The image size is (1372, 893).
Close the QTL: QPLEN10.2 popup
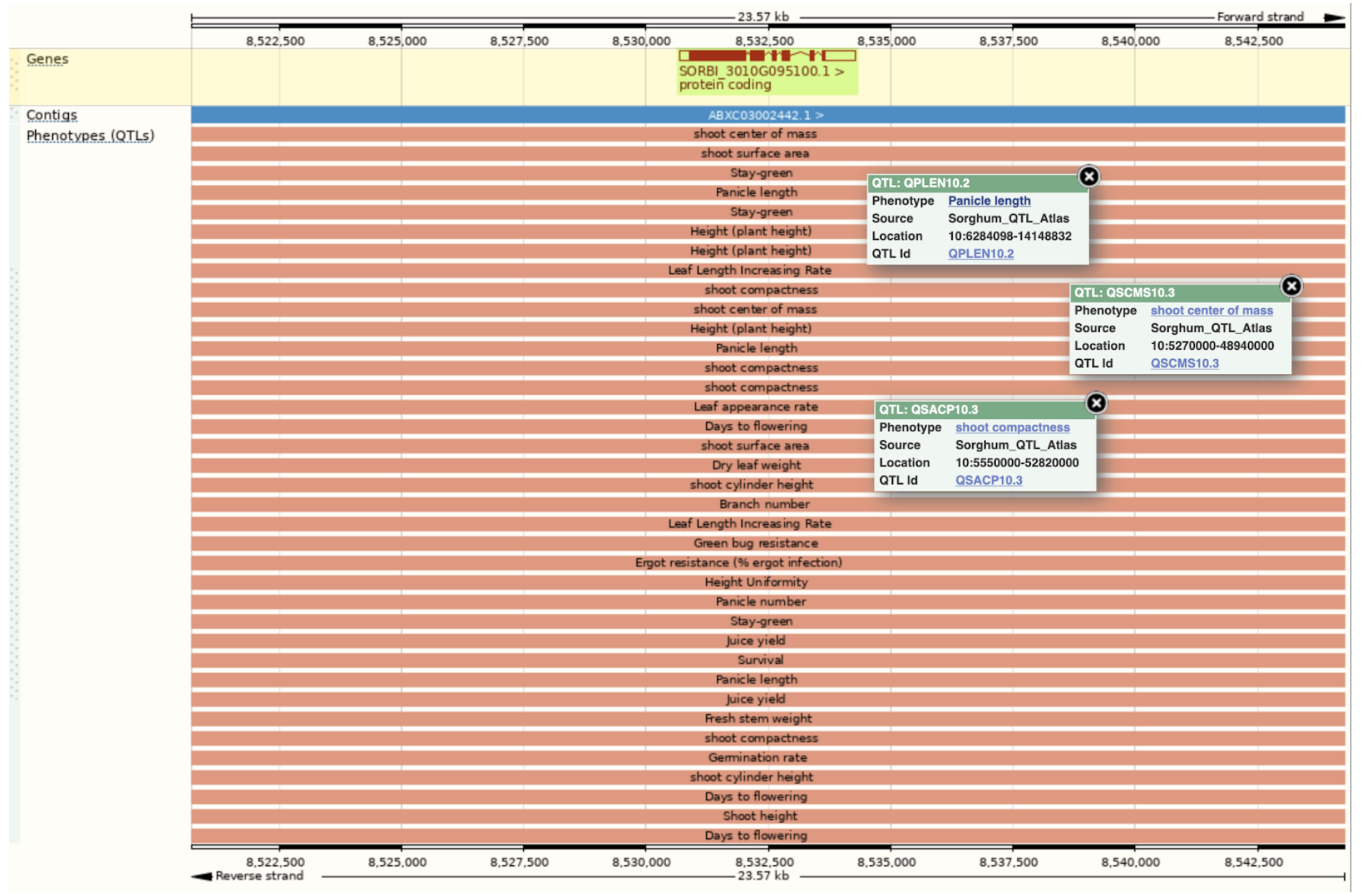pyautogui.click(x=1089, y=176)
